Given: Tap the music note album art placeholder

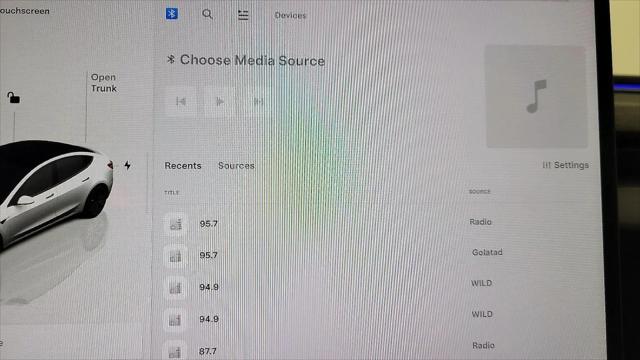Looking at the screenshot, I should click(536, 96).
